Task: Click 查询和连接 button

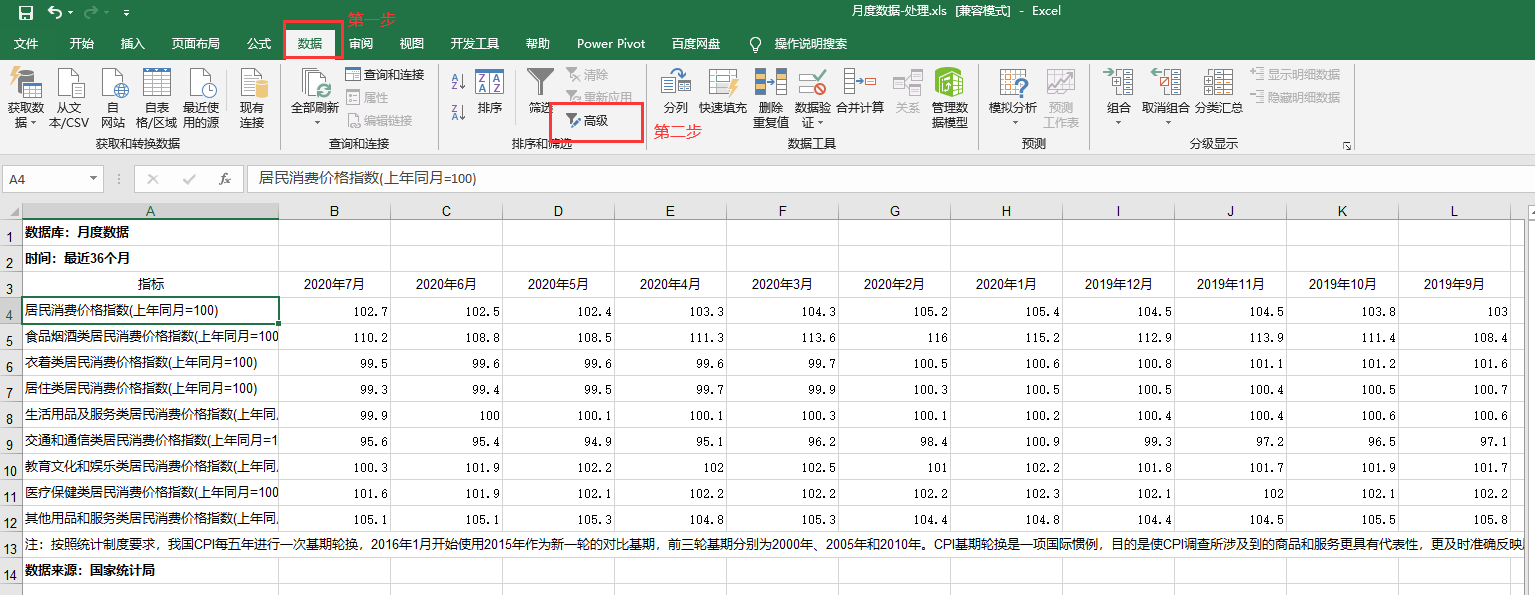Action: click(385, 75)
